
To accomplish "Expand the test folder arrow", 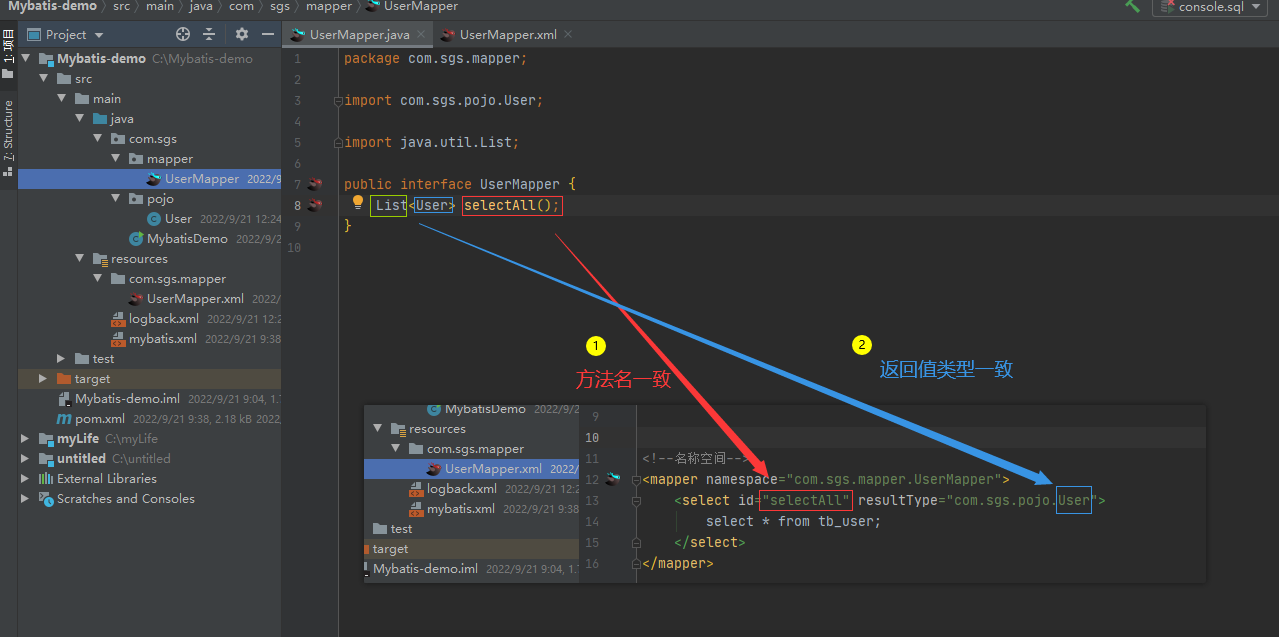I will [61, 358].
